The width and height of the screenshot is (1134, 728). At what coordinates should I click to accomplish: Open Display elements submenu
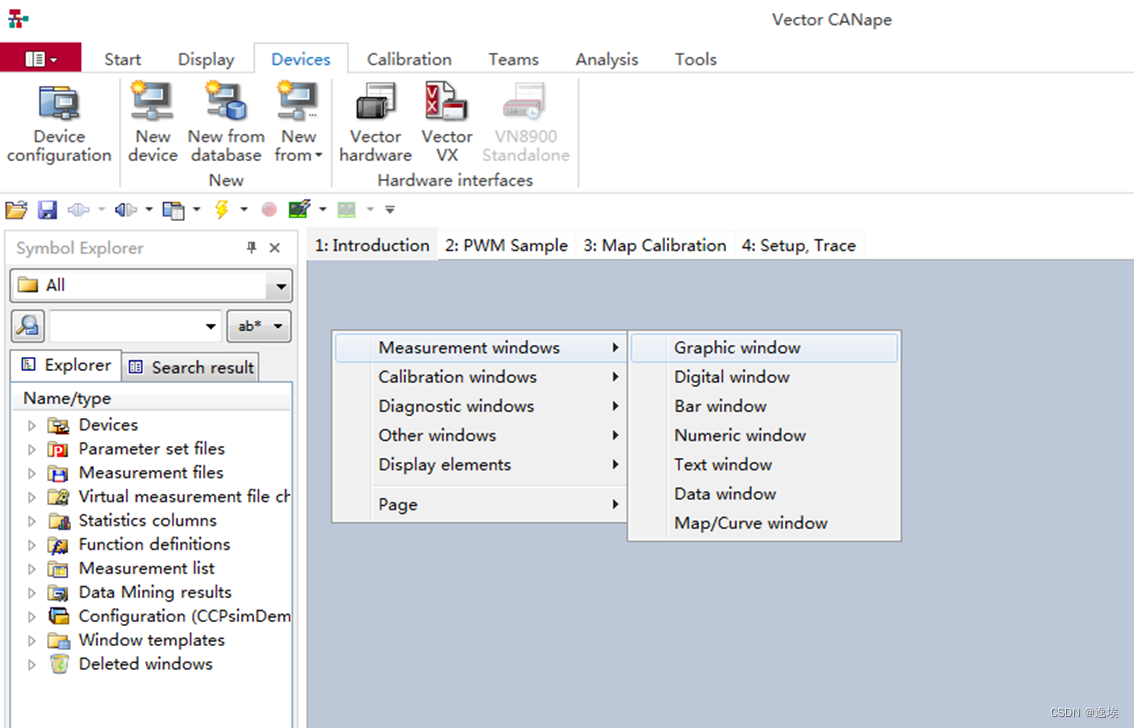(x=479, y=465)
